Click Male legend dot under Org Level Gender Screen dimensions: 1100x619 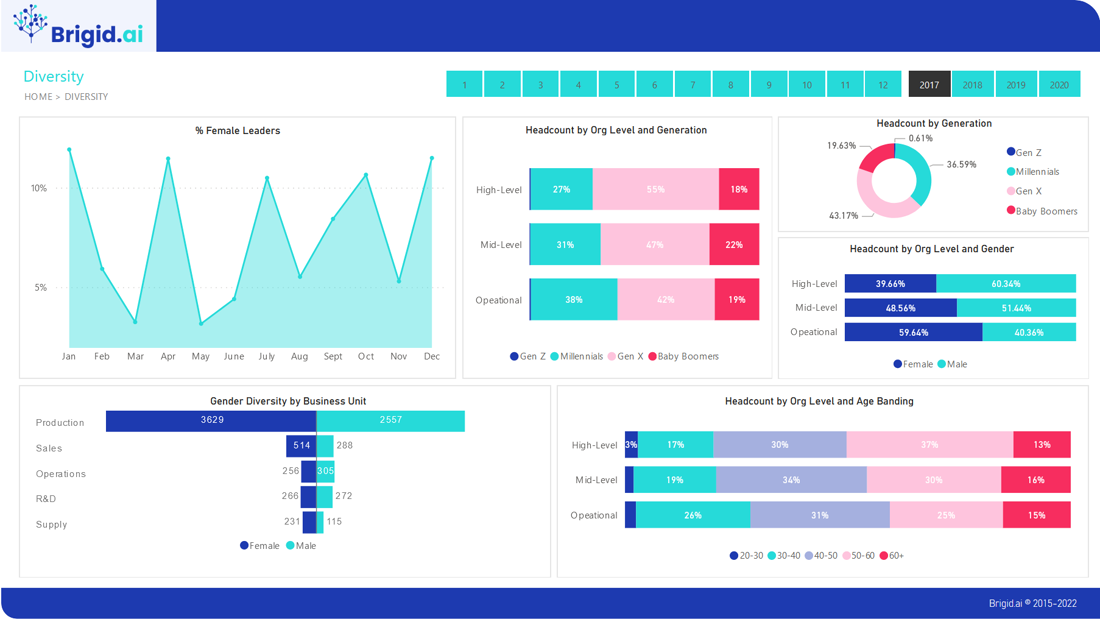click(x=941, y=365)
